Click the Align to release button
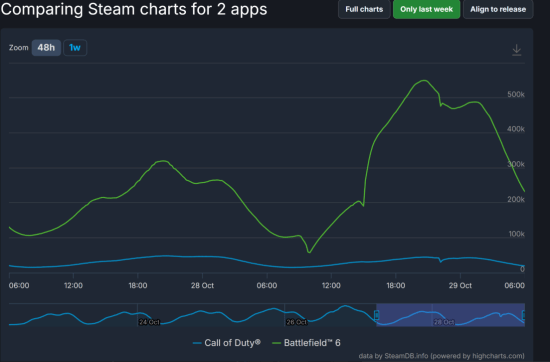Screen dimensions: 550x362 [x=498, y=9]
